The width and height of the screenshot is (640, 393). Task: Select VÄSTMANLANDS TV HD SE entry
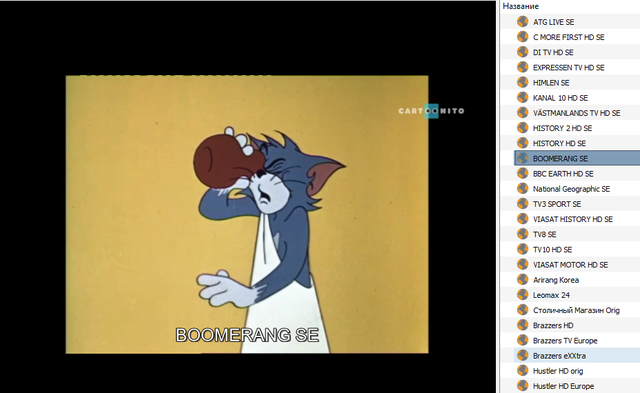576,113
